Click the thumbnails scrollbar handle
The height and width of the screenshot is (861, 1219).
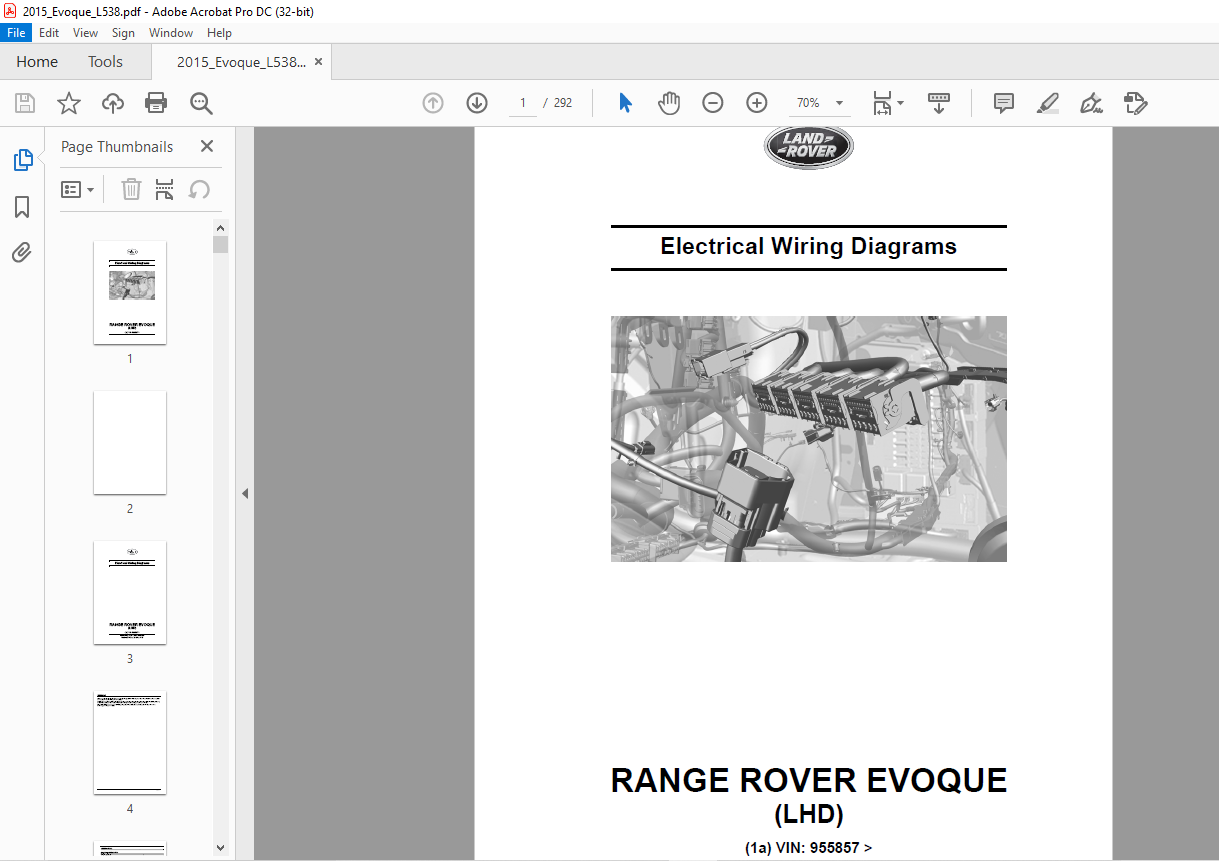221,244
